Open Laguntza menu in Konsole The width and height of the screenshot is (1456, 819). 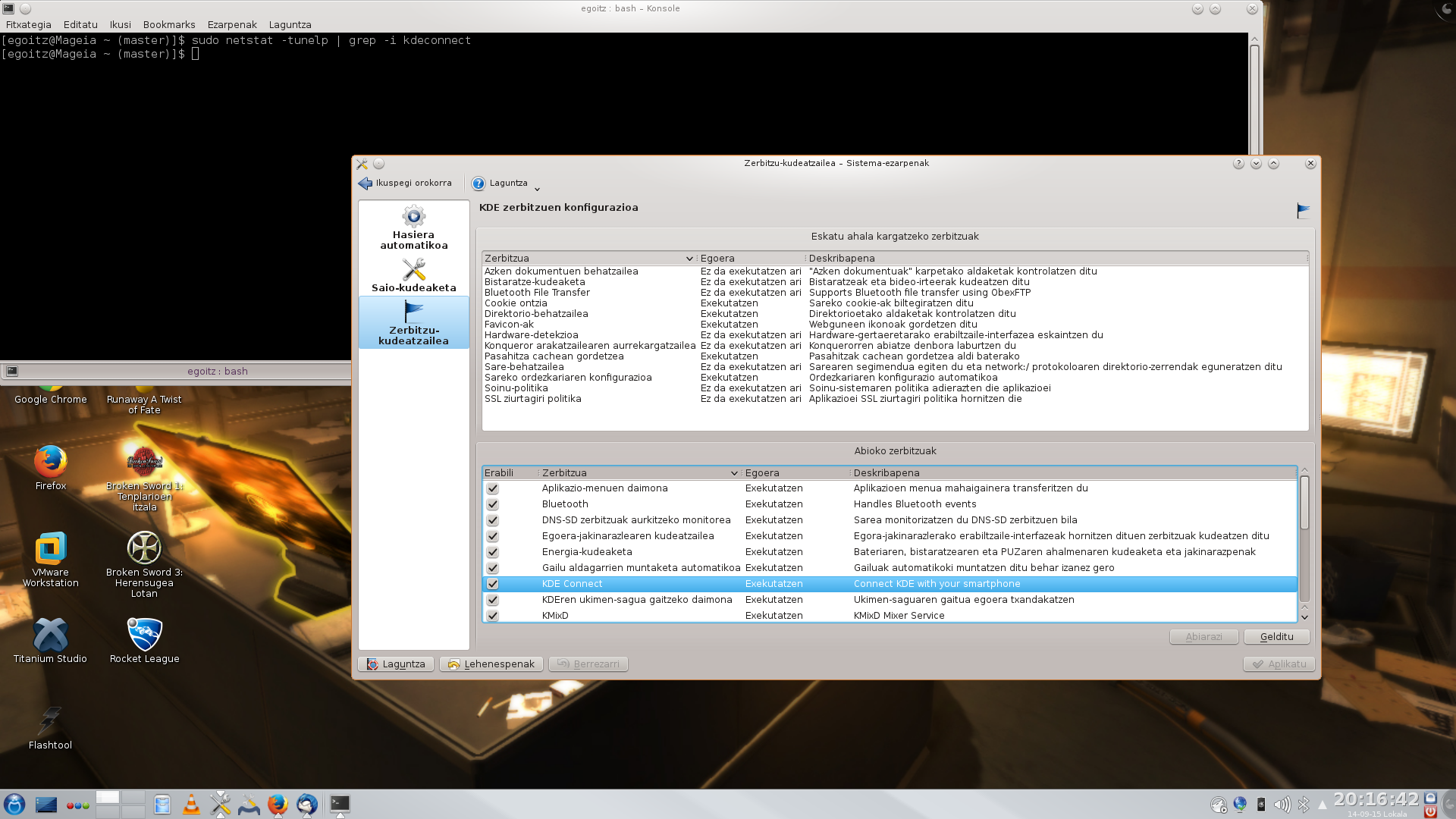[x=290, y=24]
